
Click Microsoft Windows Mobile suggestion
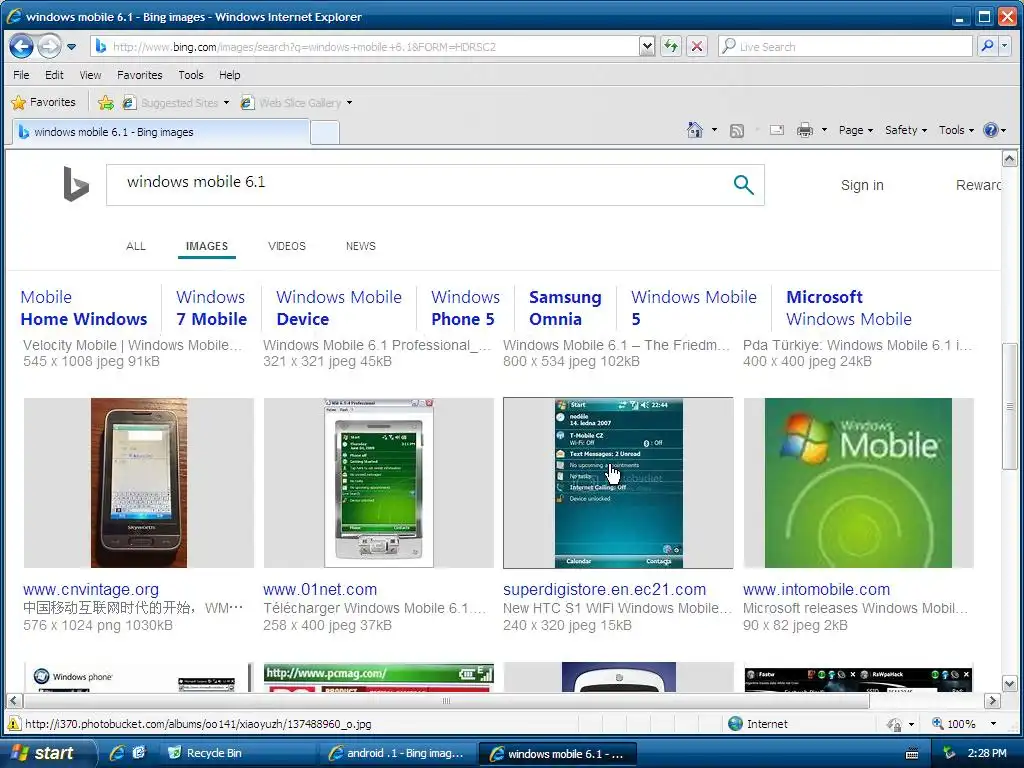849,308
